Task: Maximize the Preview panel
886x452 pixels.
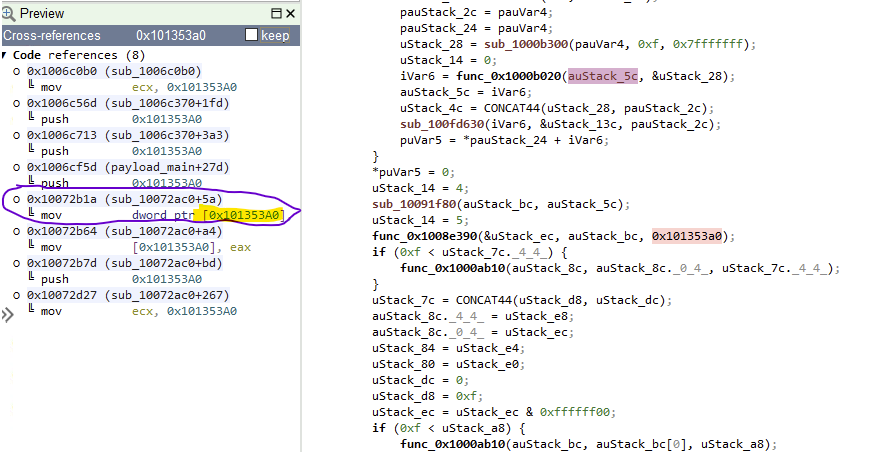Action: click(276, 14)
